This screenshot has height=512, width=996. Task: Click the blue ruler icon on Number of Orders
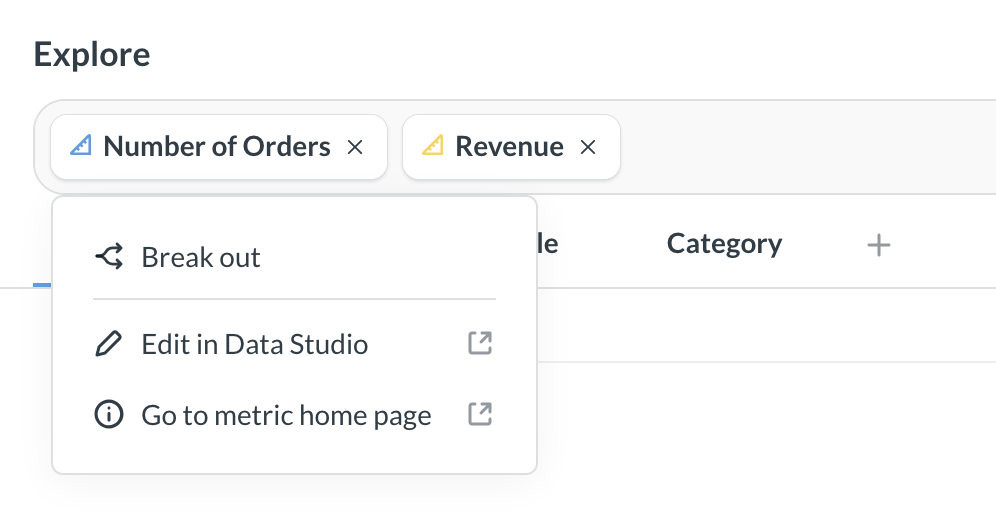[81, 147]
